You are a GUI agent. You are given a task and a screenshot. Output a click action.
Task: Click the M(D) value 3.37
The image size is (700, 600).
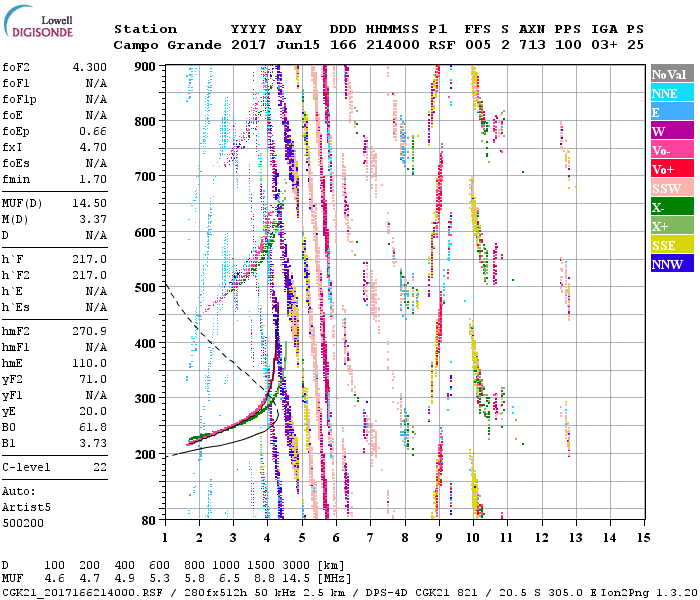(93, 220)
